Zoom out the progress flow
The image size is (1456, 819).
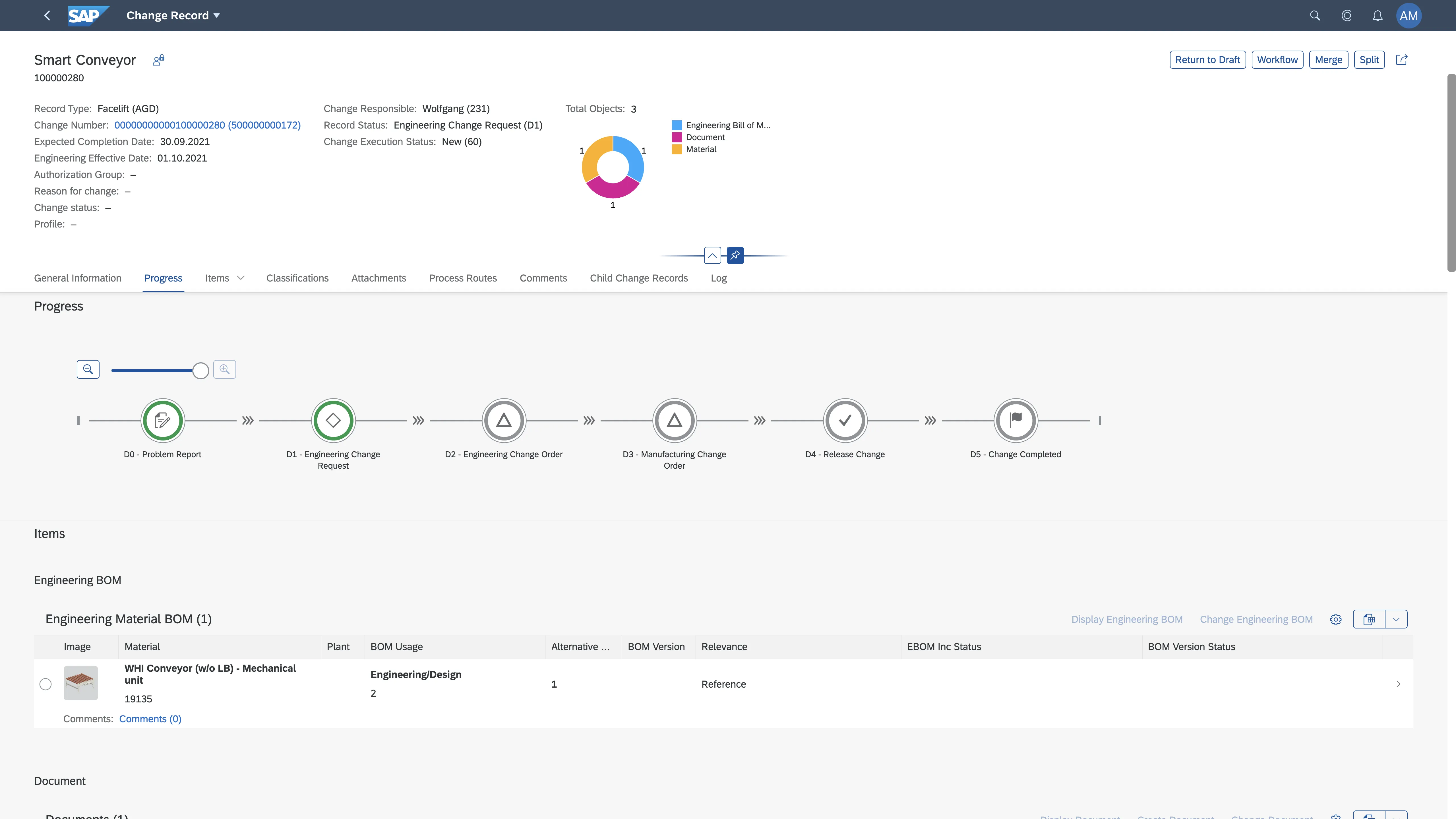[88, 369]
